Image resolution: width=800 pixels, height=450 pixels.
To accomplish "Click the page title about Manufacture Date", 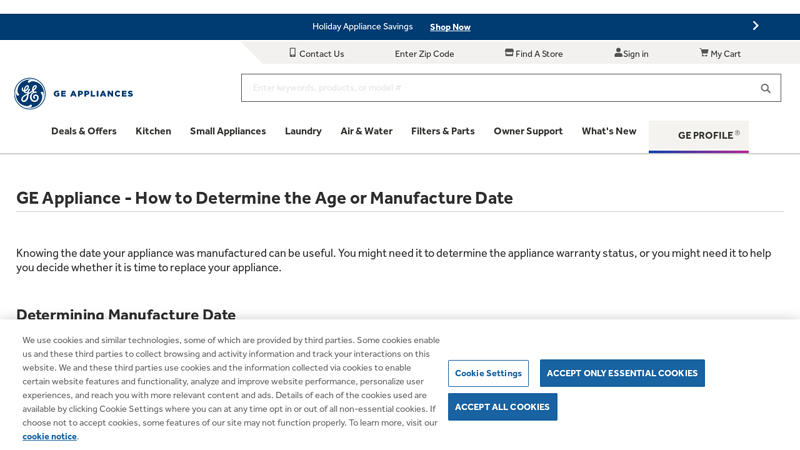I will point(264,198).
